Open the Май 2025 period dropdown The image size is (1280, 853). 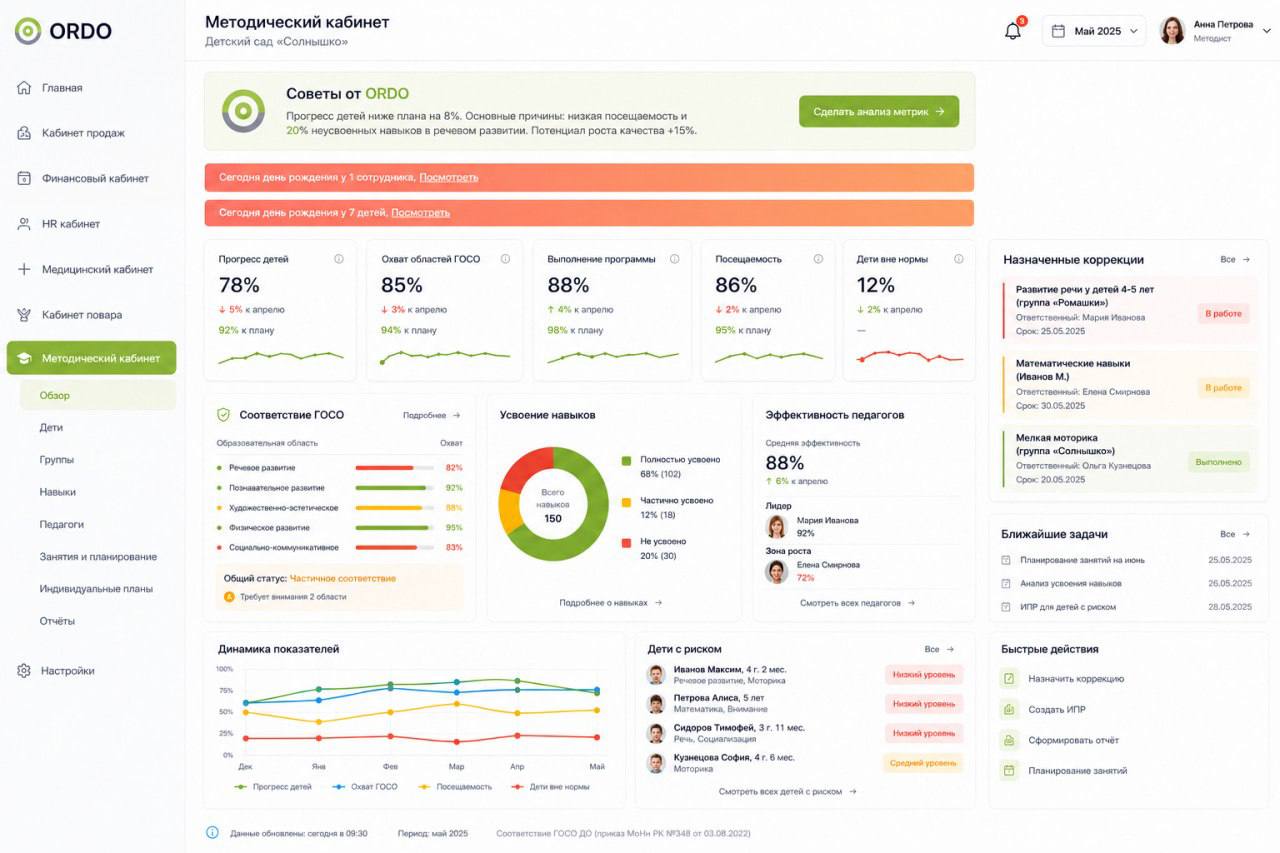point(1093,31)
